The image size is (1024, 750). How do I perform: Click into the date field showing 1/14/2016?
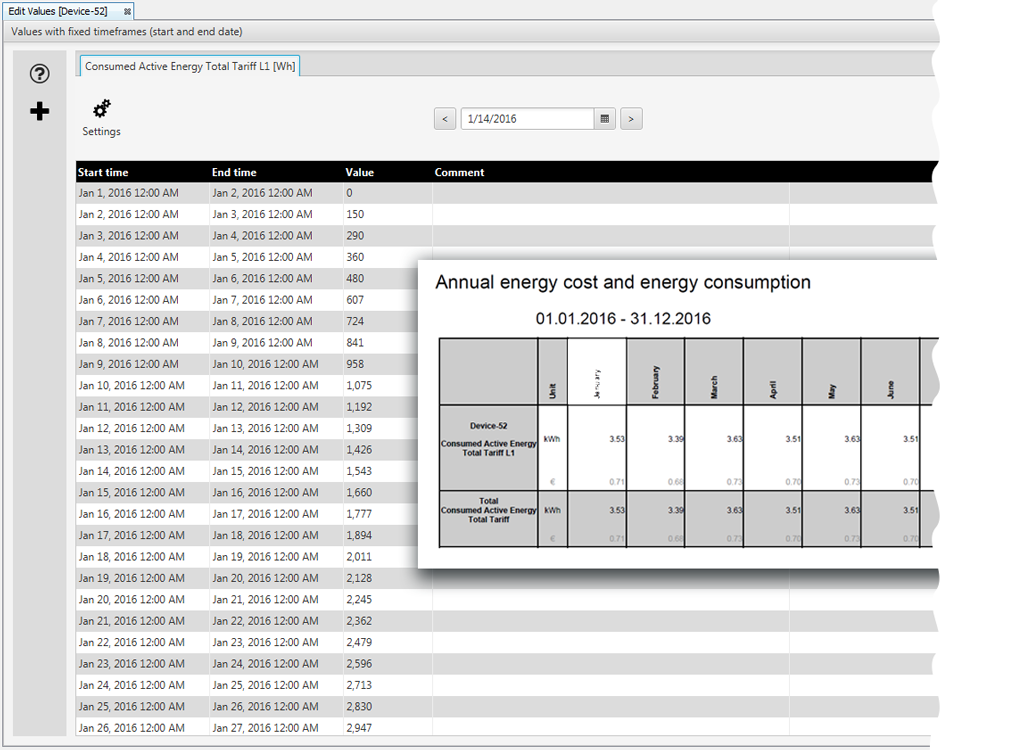tap(520, 118)
